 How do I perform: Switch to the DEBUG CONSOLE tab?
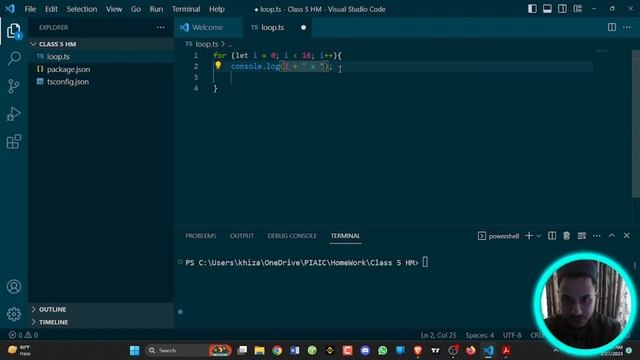tap(292, 236)
